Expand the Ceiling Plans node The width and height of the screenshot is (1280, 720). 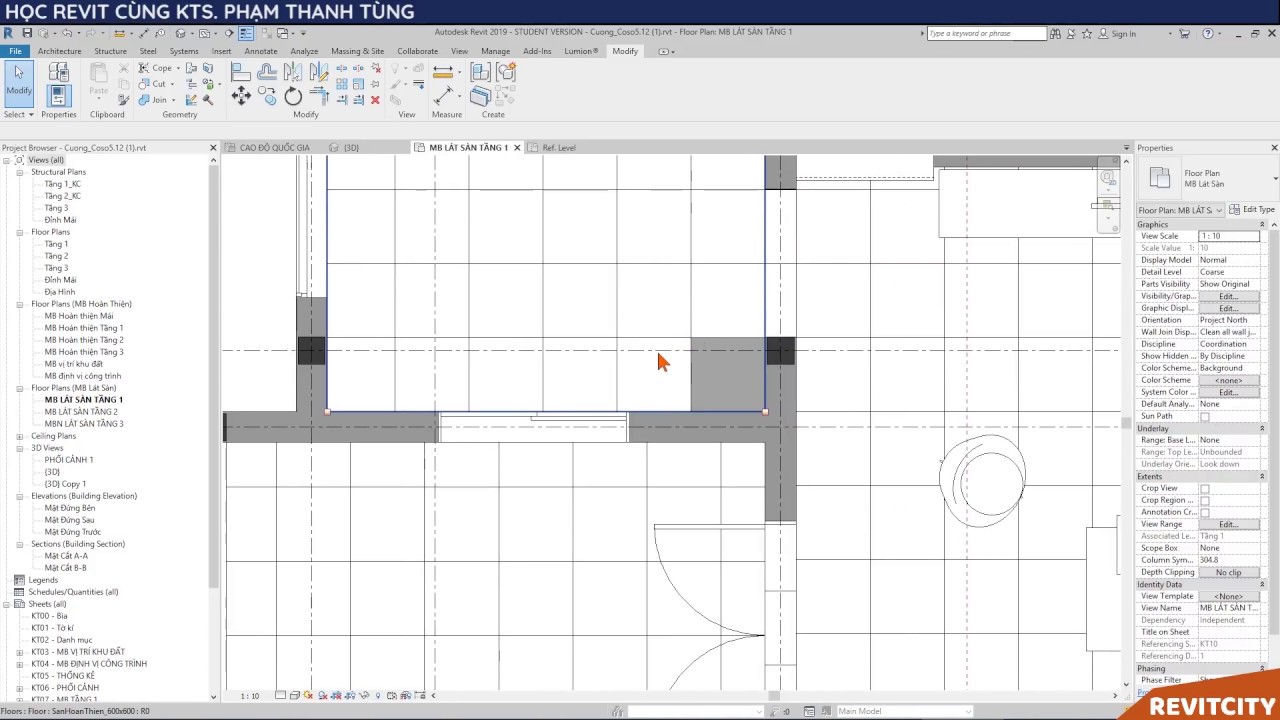pyautogui.click(x=20, y=436)
